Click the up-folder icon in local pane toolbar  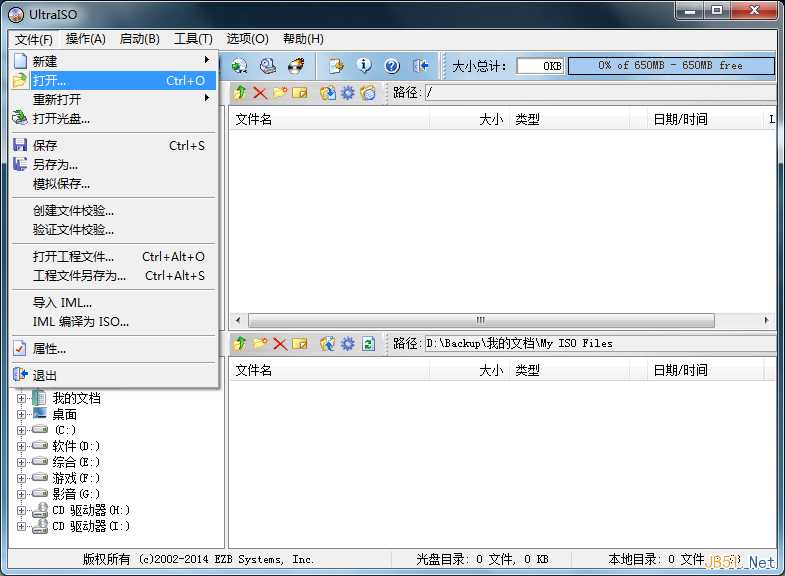tap(240, 343)
